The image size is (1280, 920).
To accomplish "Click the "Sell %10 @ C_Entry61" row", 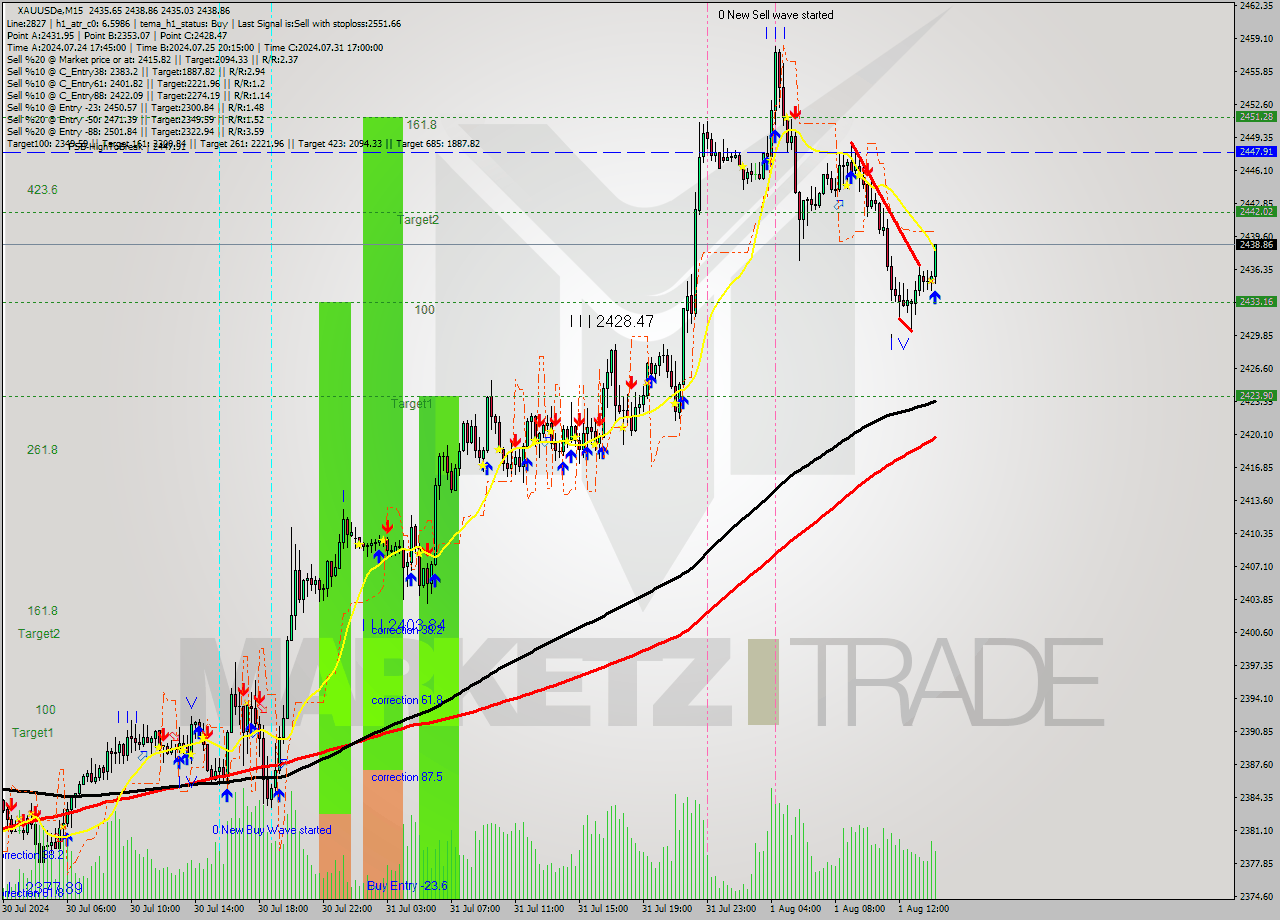I will (x=135, y=83).
